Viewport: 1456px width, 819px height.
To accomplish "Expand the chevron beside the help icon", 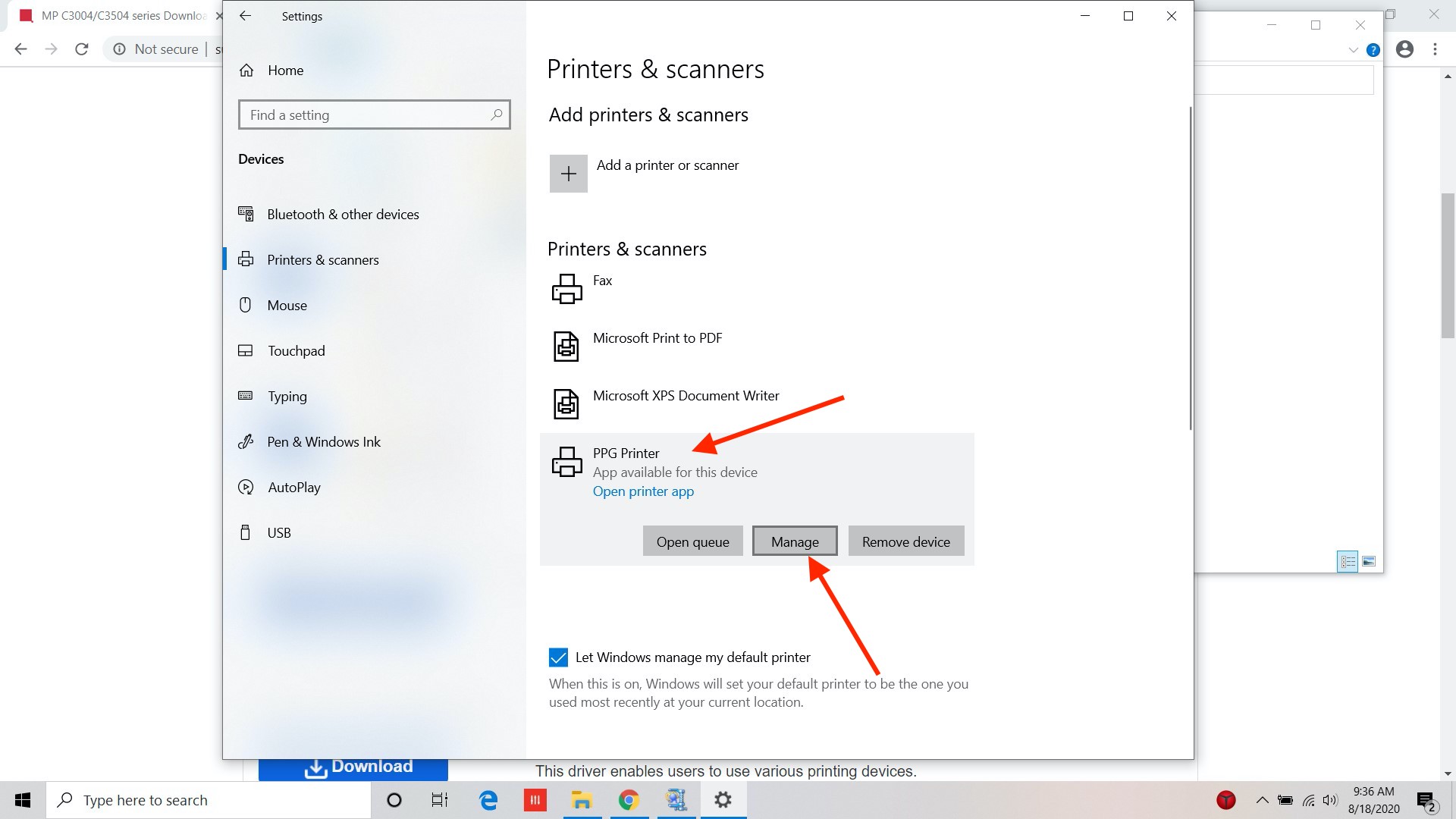I will coord(1354,50).
